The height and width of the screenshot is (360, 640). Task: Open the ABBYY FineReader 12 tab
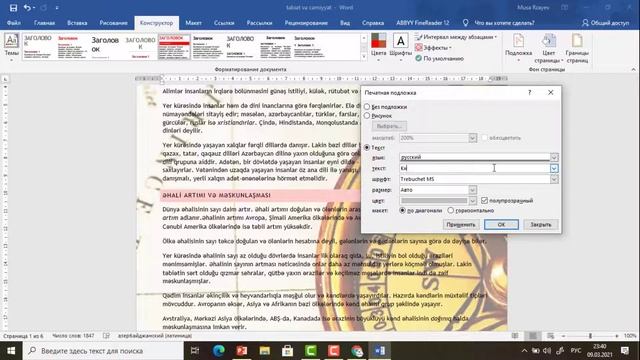pos(422,23)
